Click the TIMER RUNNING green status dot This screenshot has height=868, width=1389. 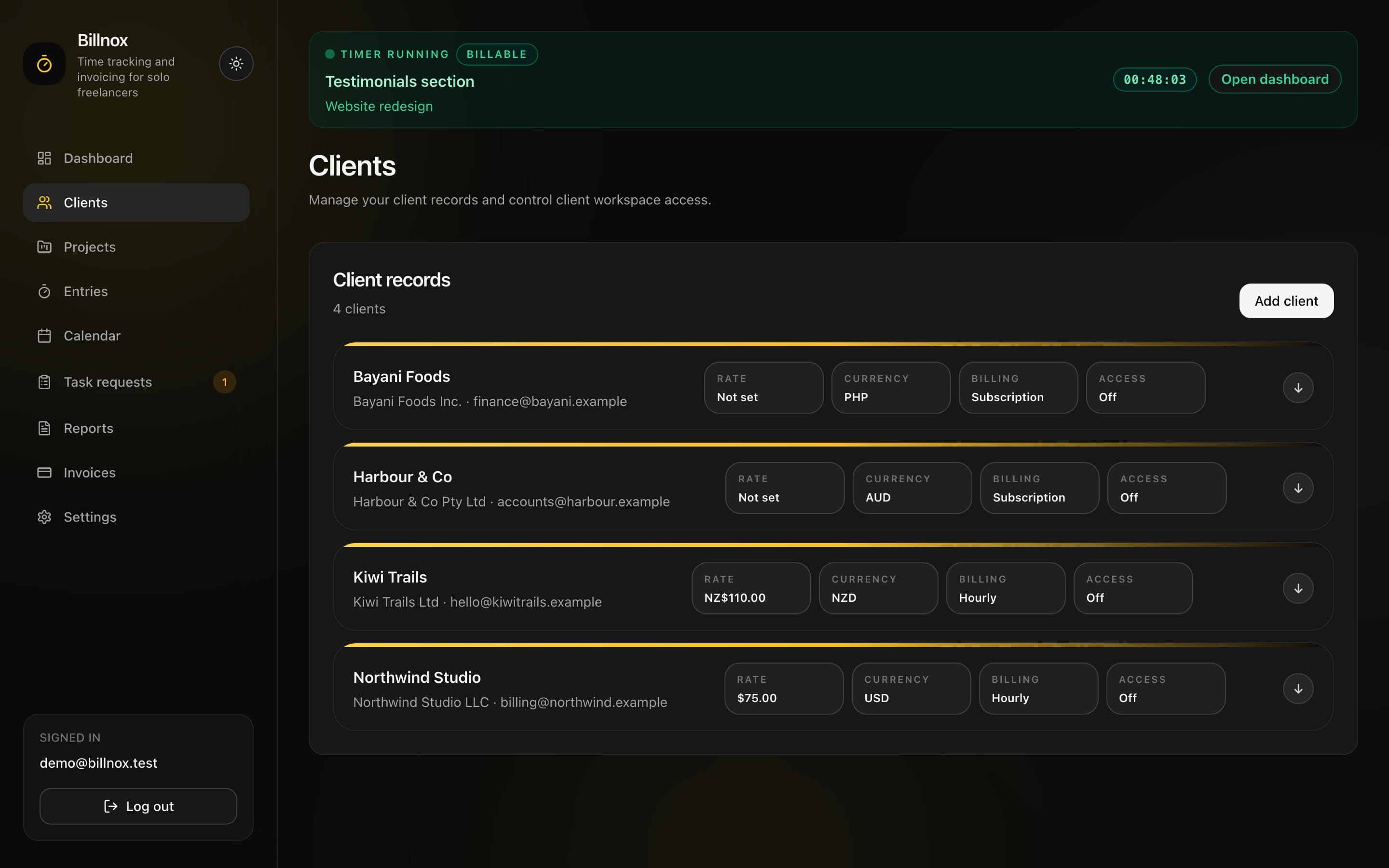330,54
